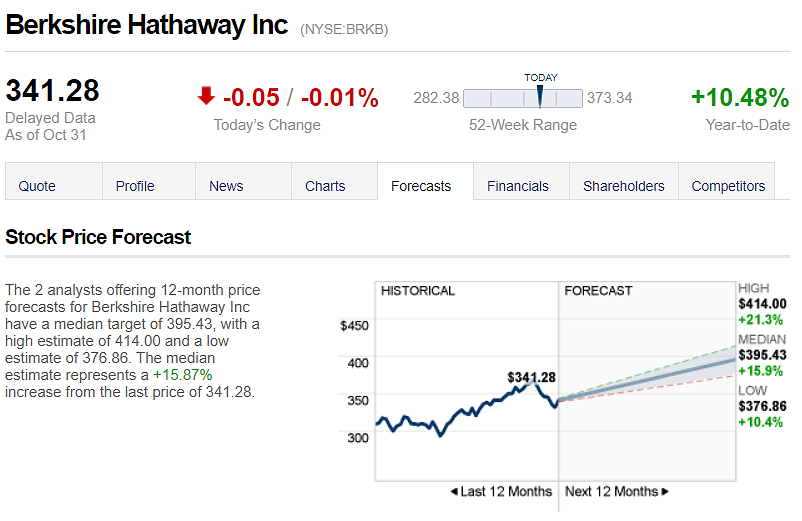Click the Berkshire Hathaway Inc title
Image resolution: width=802 pixels, height=521 pixels.
[146, 25]
